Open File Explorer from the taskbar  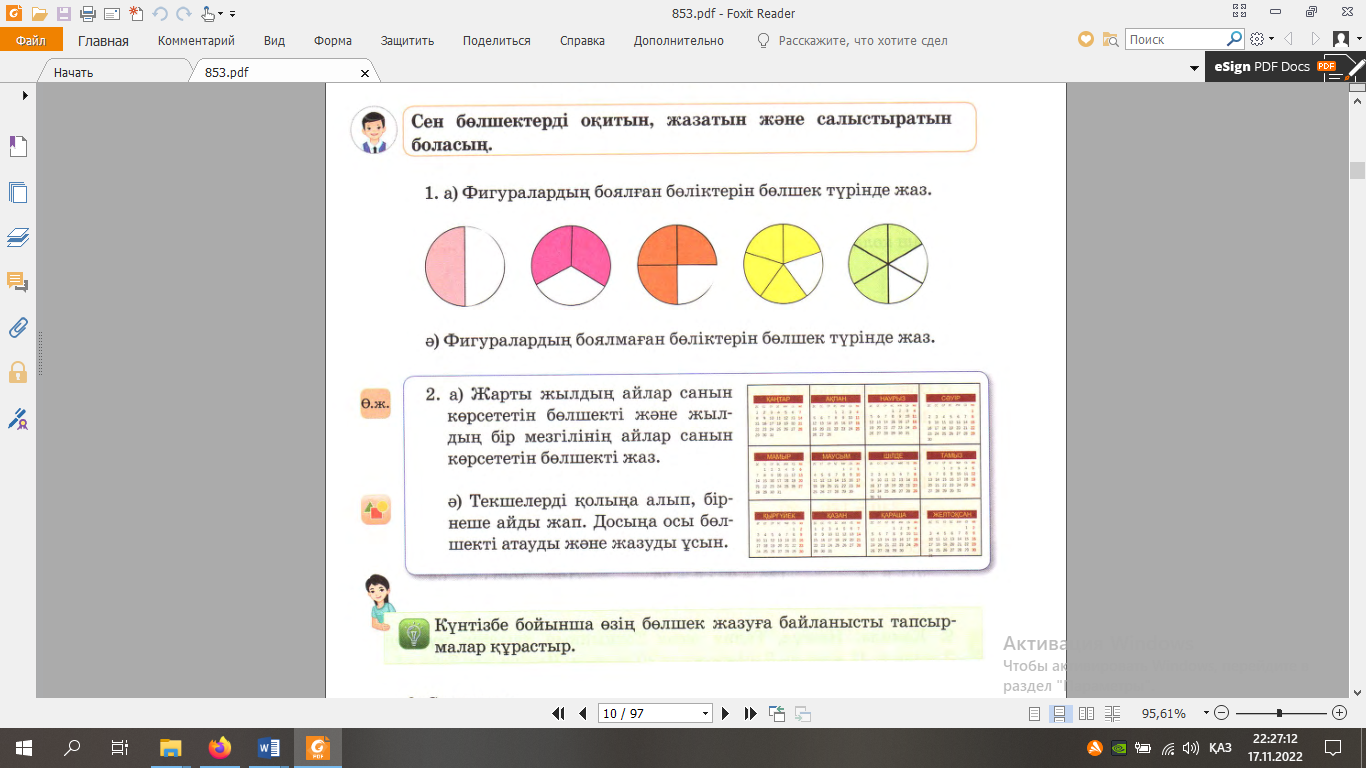[170, 747]
